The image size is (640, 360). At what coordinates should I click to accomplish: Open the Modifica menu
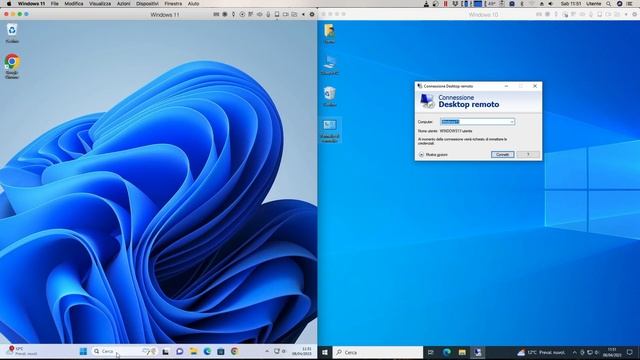pos(74,4)
